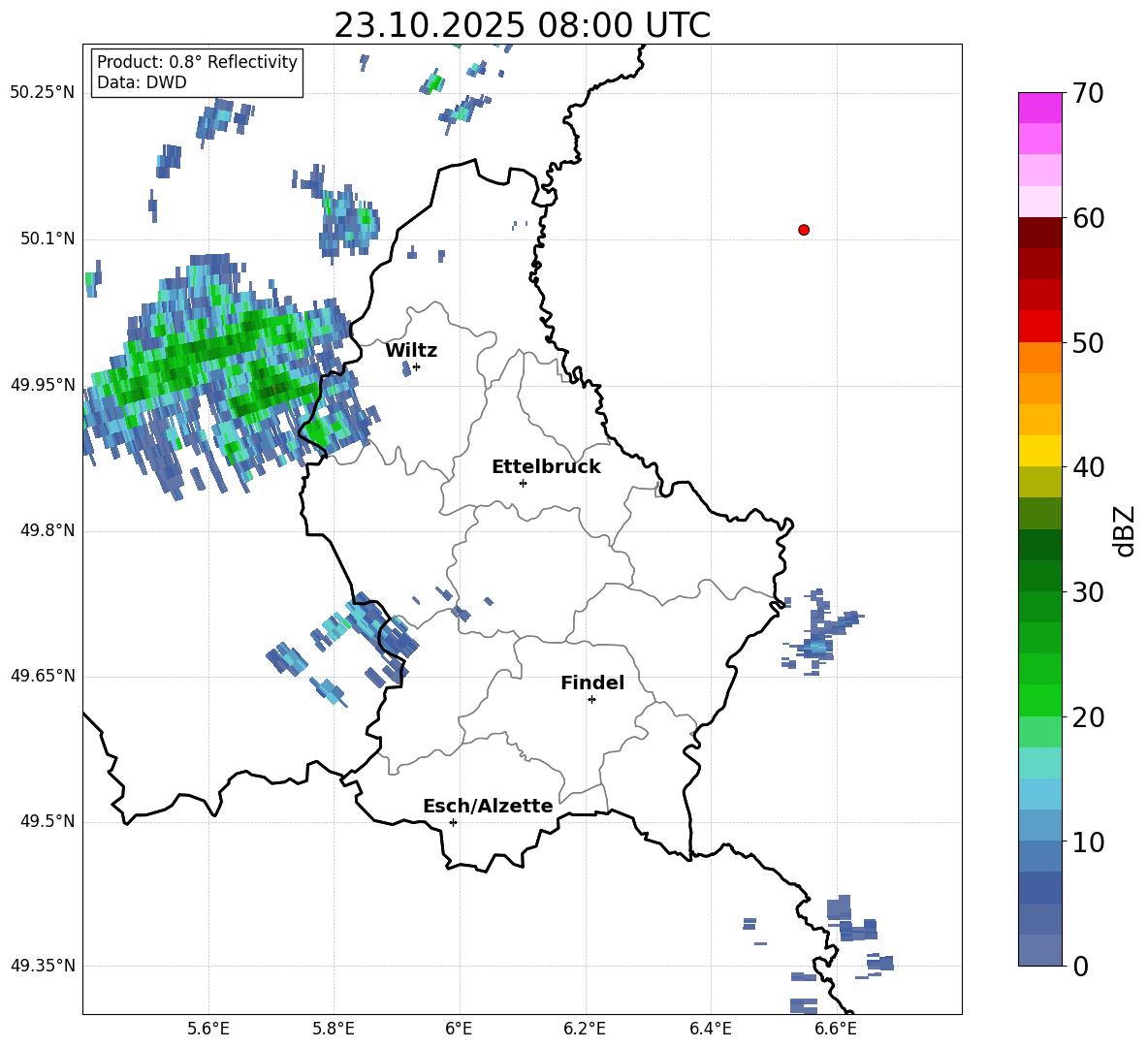Click the Findel station label
The image size is (1148, 1048).
(592, 683)
